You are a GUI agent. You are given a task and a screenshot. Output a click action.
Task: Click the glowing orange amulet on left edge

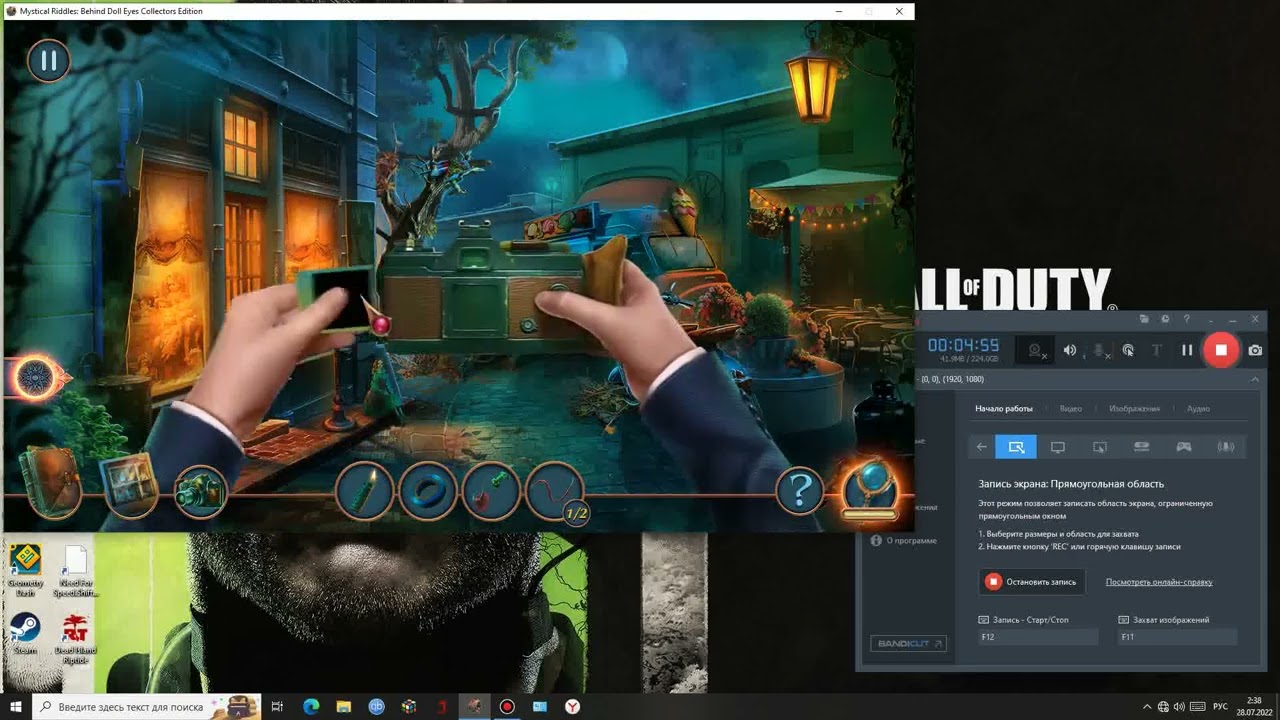[37, 378]
